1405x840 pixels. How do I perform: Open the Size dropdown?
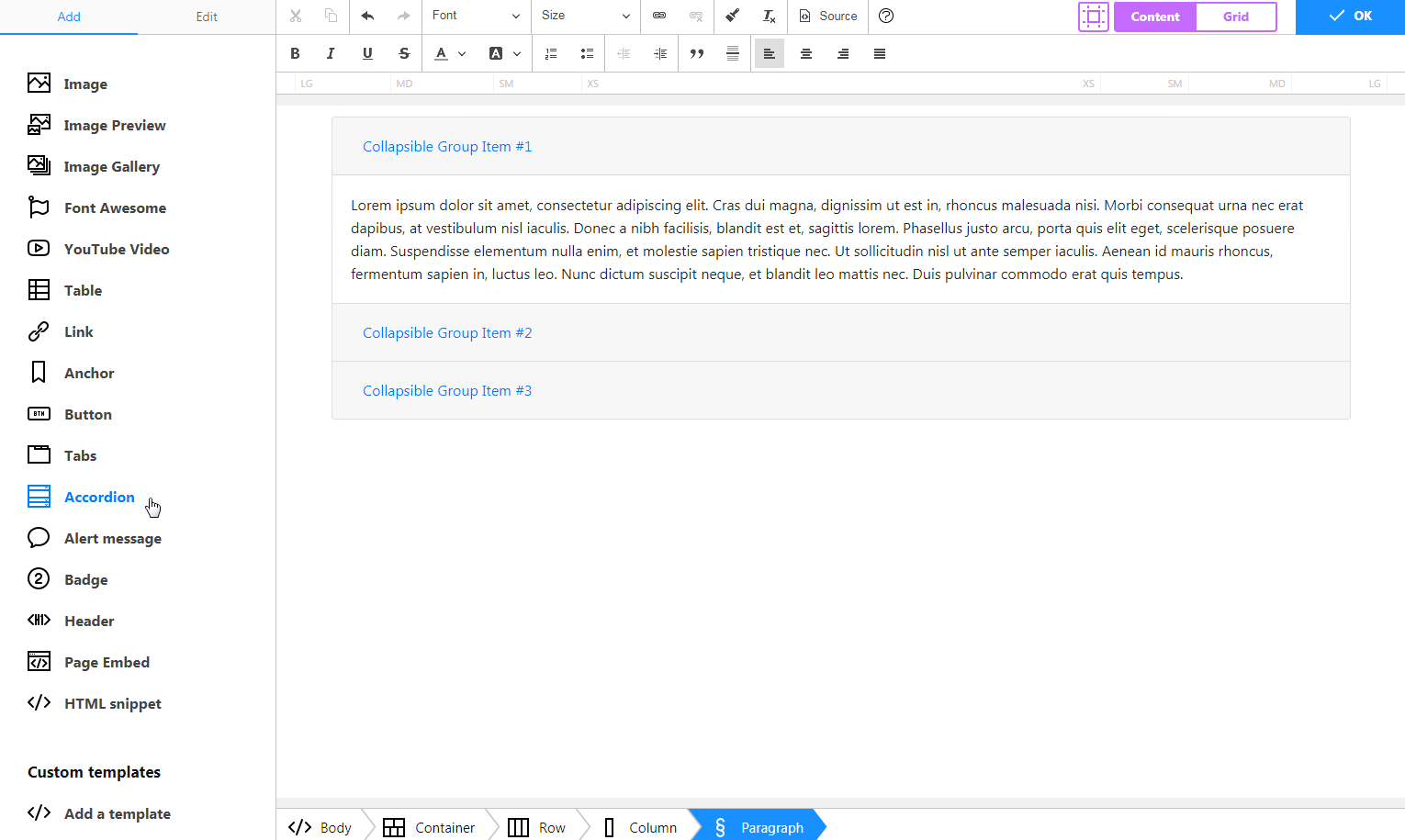pos(585,16)
